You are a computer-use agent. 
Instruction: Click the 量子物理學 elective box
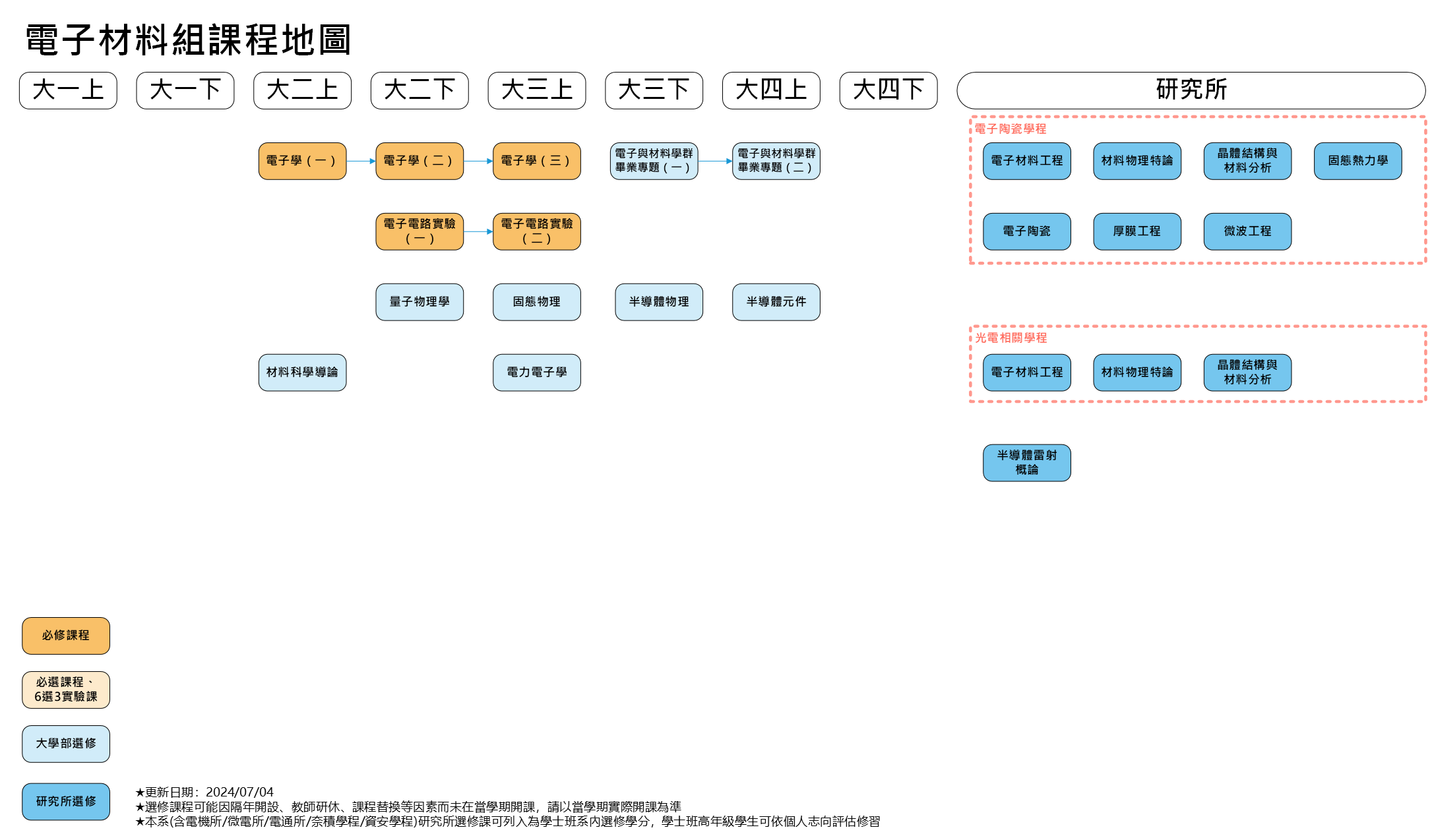point(420,302)
